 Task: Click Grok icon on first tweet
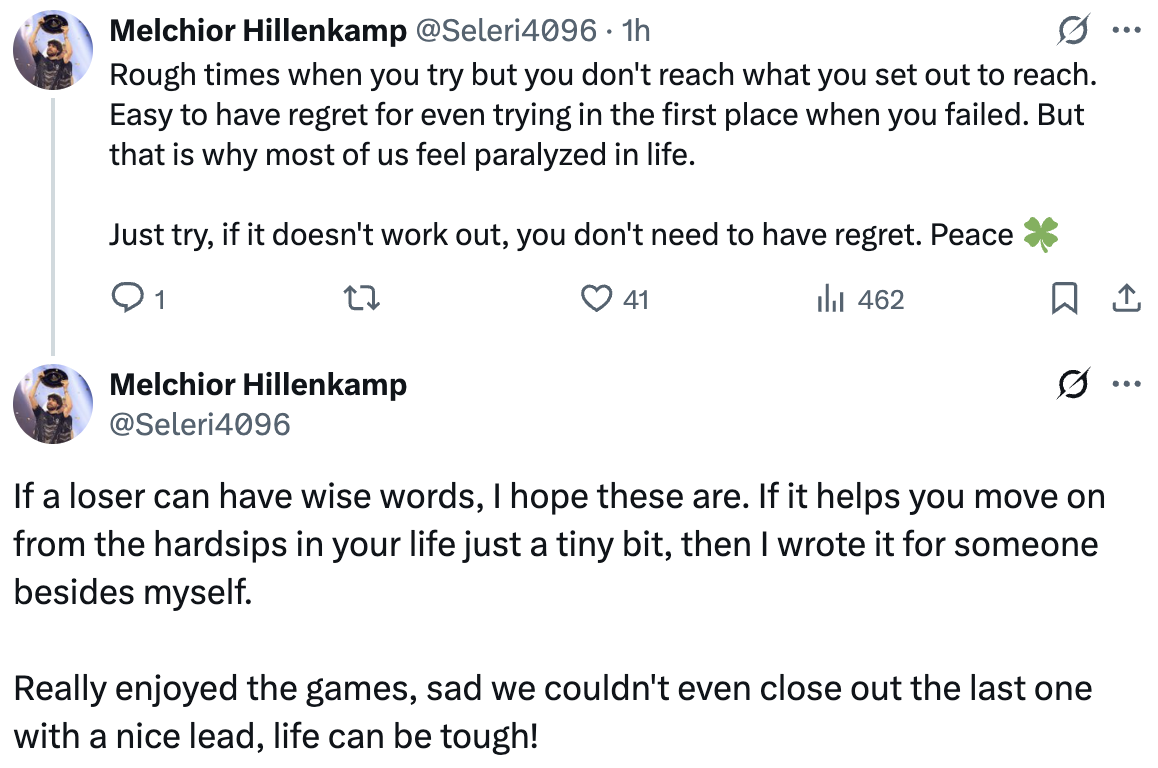(1073, 30)
